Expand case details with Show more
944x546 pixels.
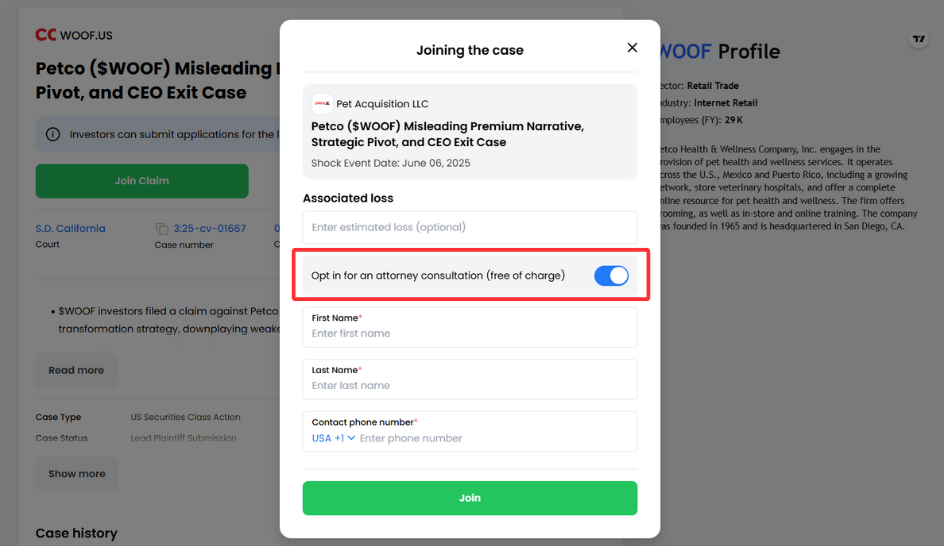click(x=76, y=474)
